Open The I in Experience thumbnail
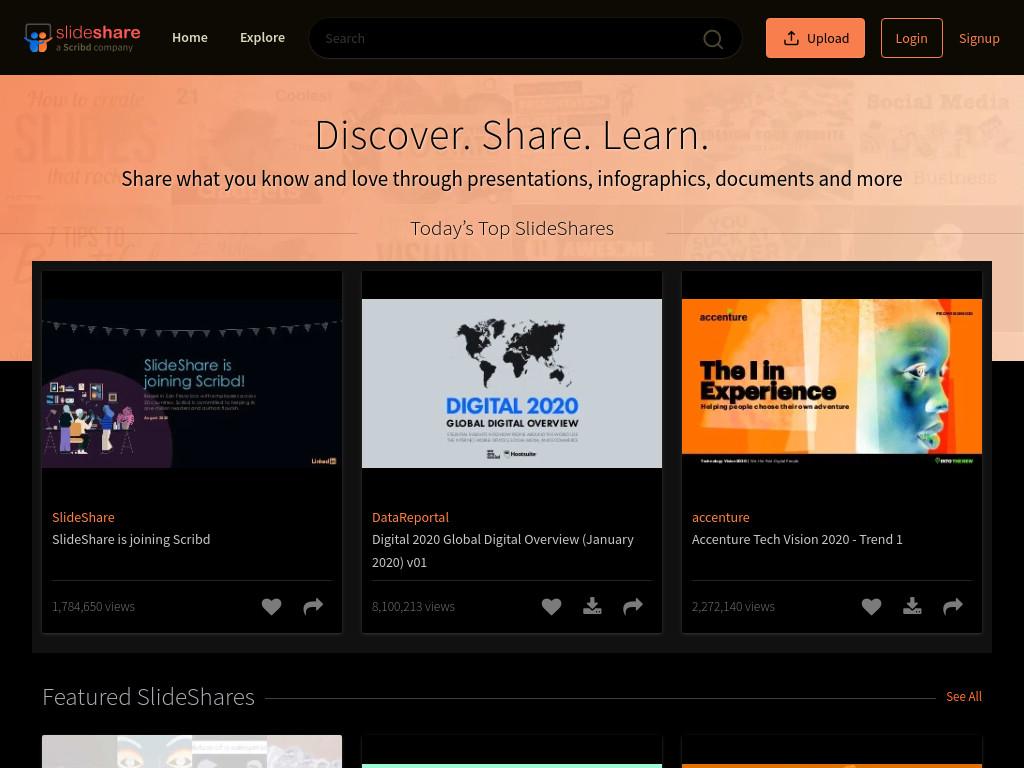Screen dimensions: 1024x768 (x=832, y=383)
